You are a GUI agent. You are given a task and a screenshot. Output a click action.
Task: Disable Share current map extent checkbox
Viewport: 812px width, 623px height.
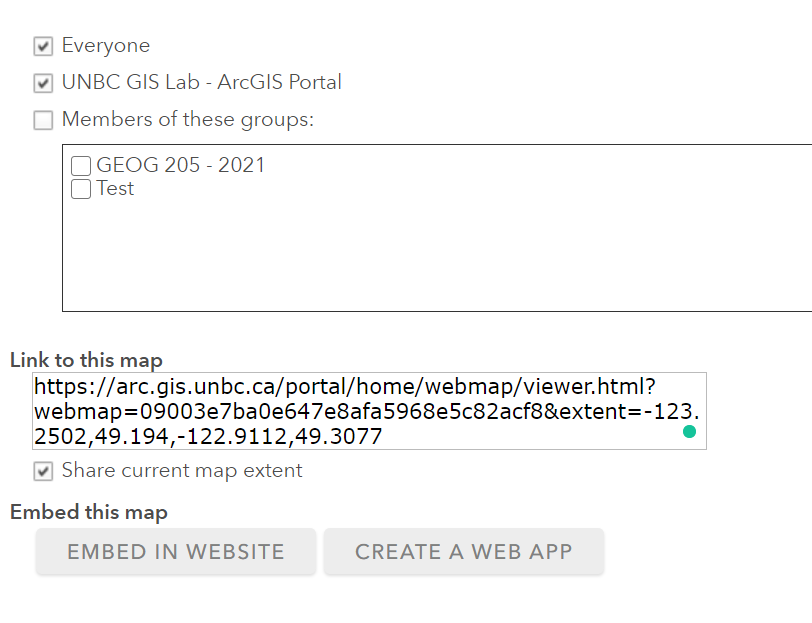point(43,471)
